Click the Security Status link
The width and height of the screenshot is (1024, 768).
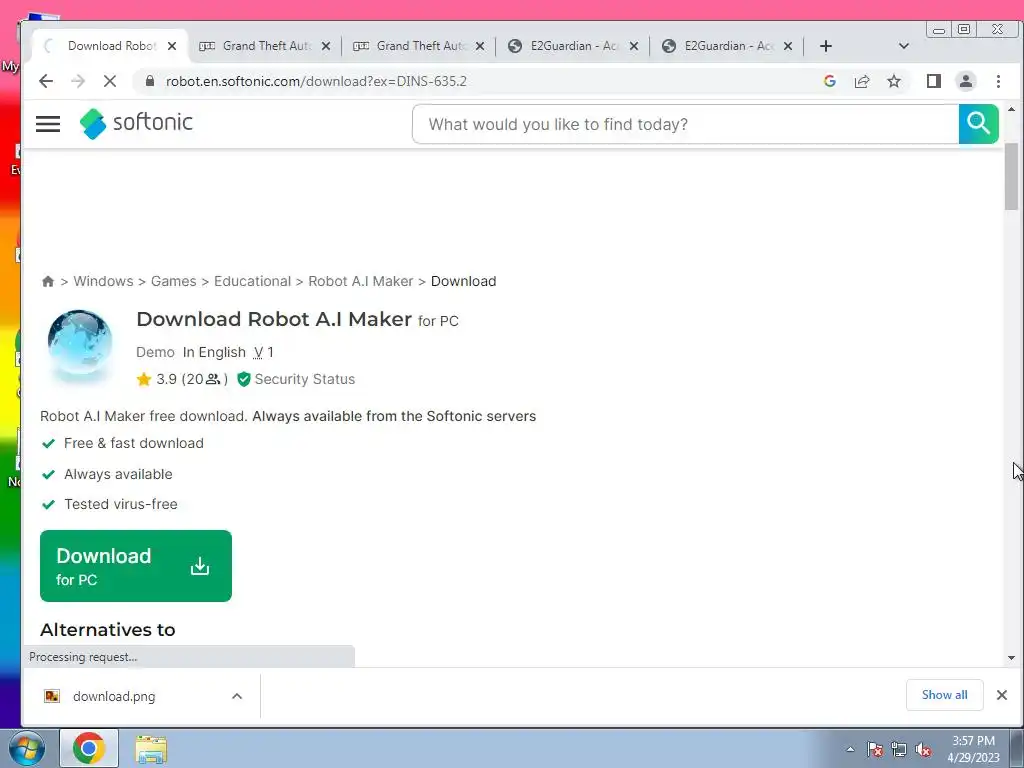click(304, 379)
